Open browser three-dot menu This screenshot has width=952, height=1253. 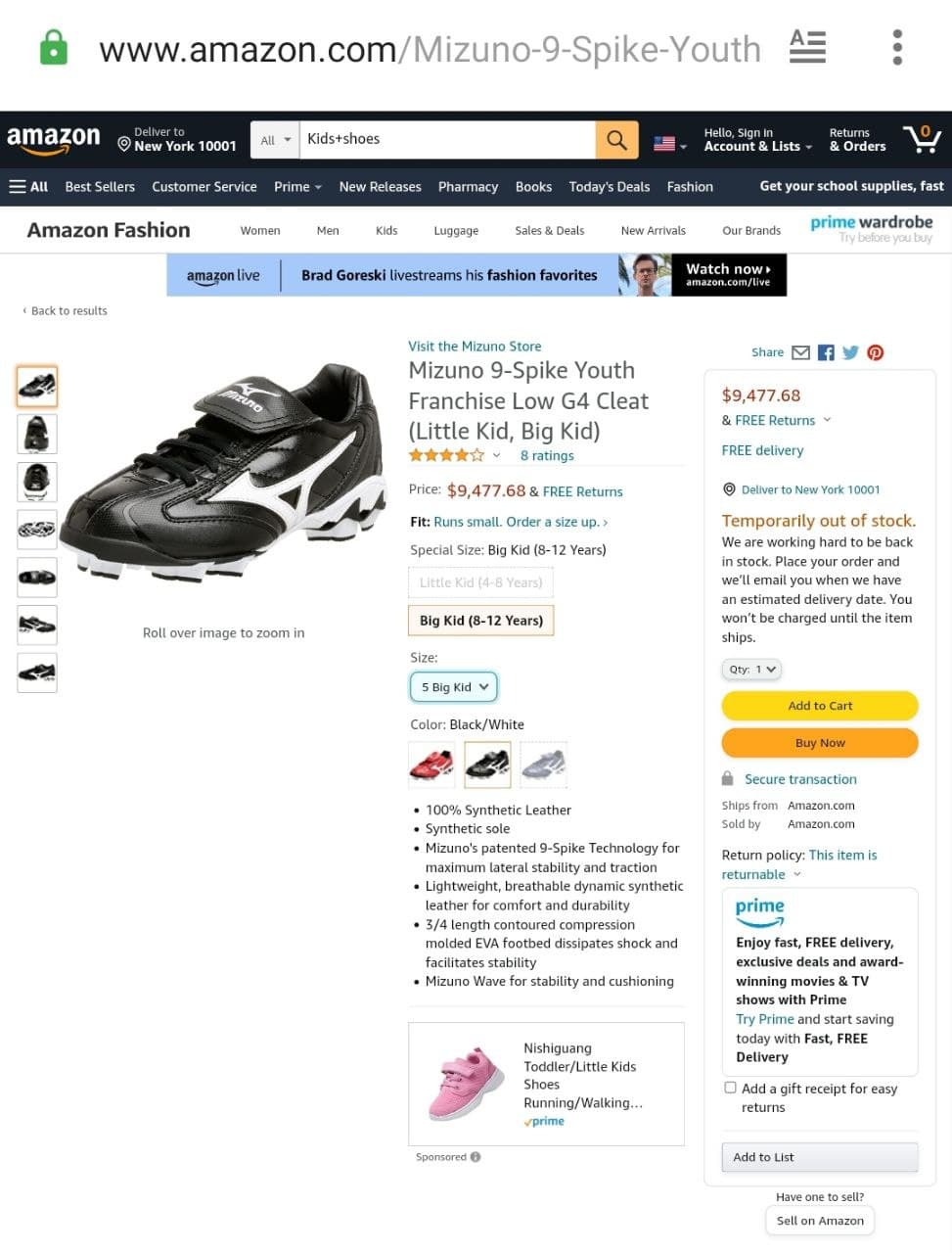click(x=897, y=47)
